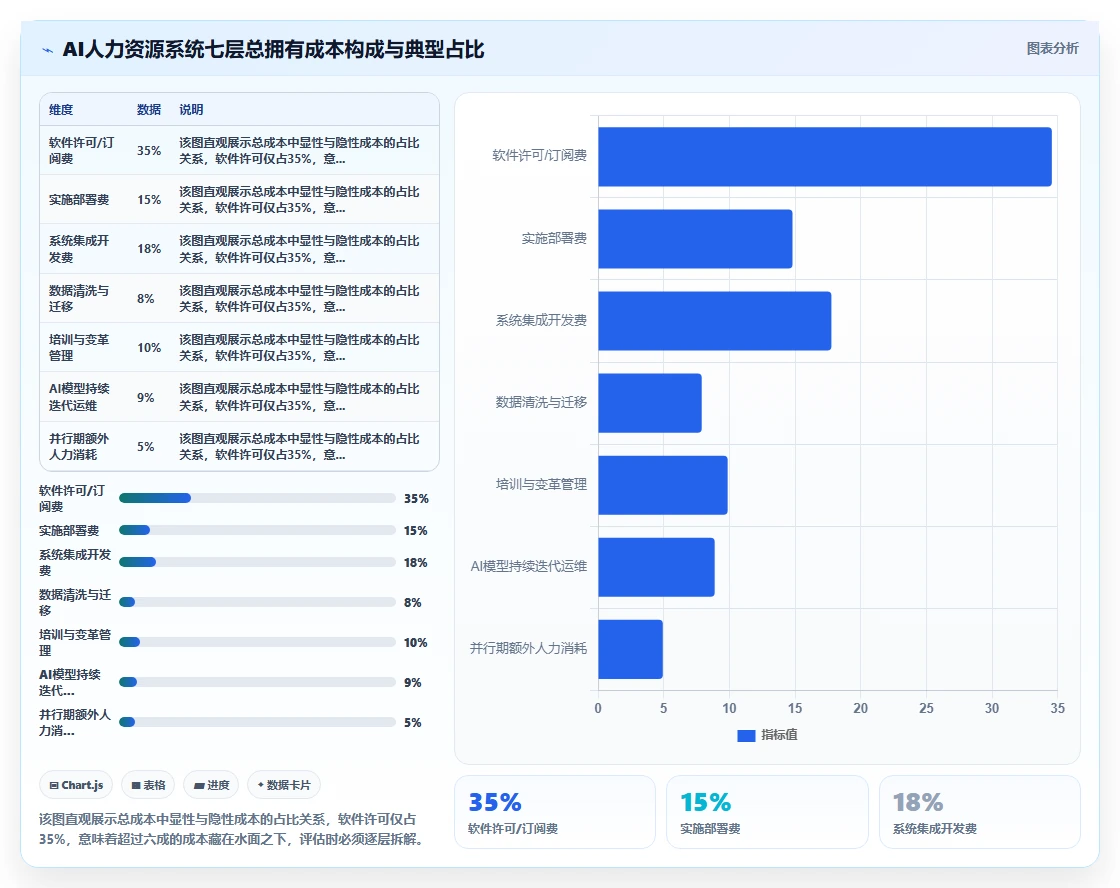Click the 数据清洗与迁移 progress bar

coord(257,602)
